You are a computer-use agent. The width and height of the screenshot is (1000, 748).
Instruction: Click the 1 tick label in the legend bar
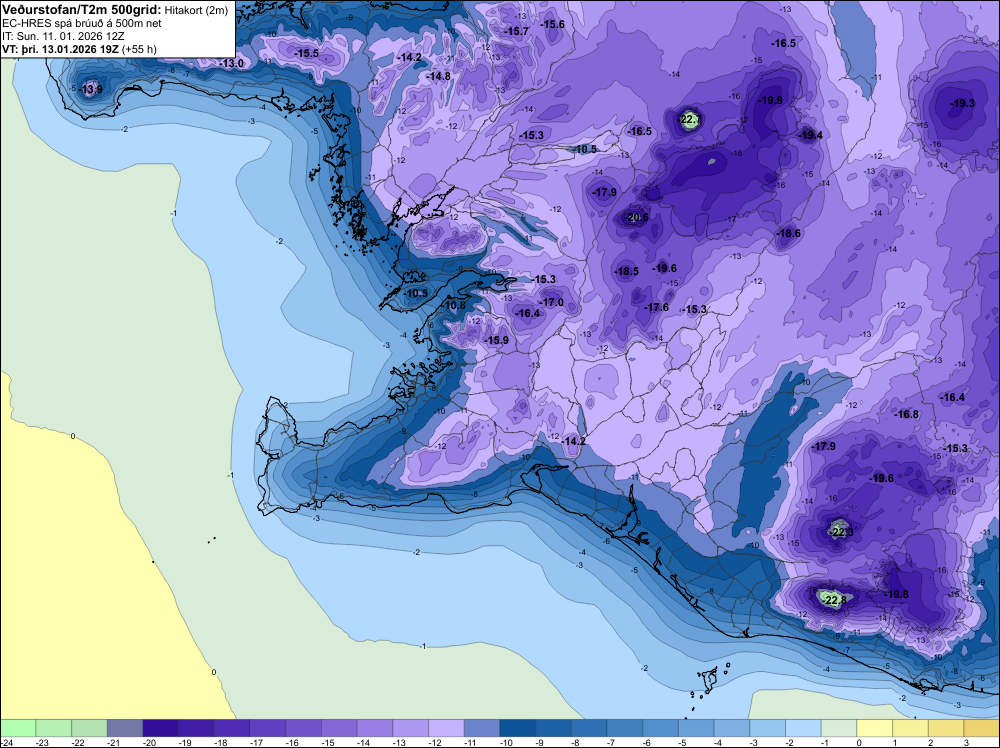point(896,742)
